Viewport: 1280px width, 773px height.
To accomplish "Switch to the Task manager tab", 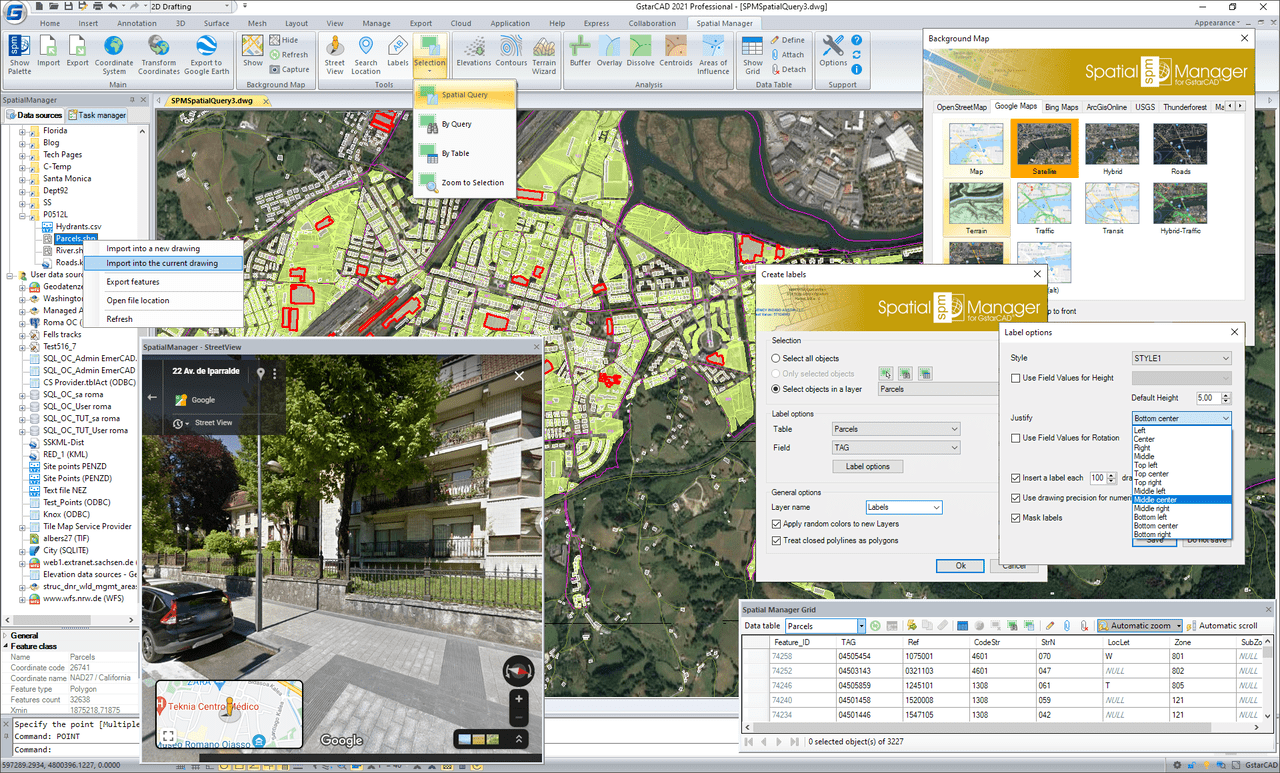I will tap(97, 116).
